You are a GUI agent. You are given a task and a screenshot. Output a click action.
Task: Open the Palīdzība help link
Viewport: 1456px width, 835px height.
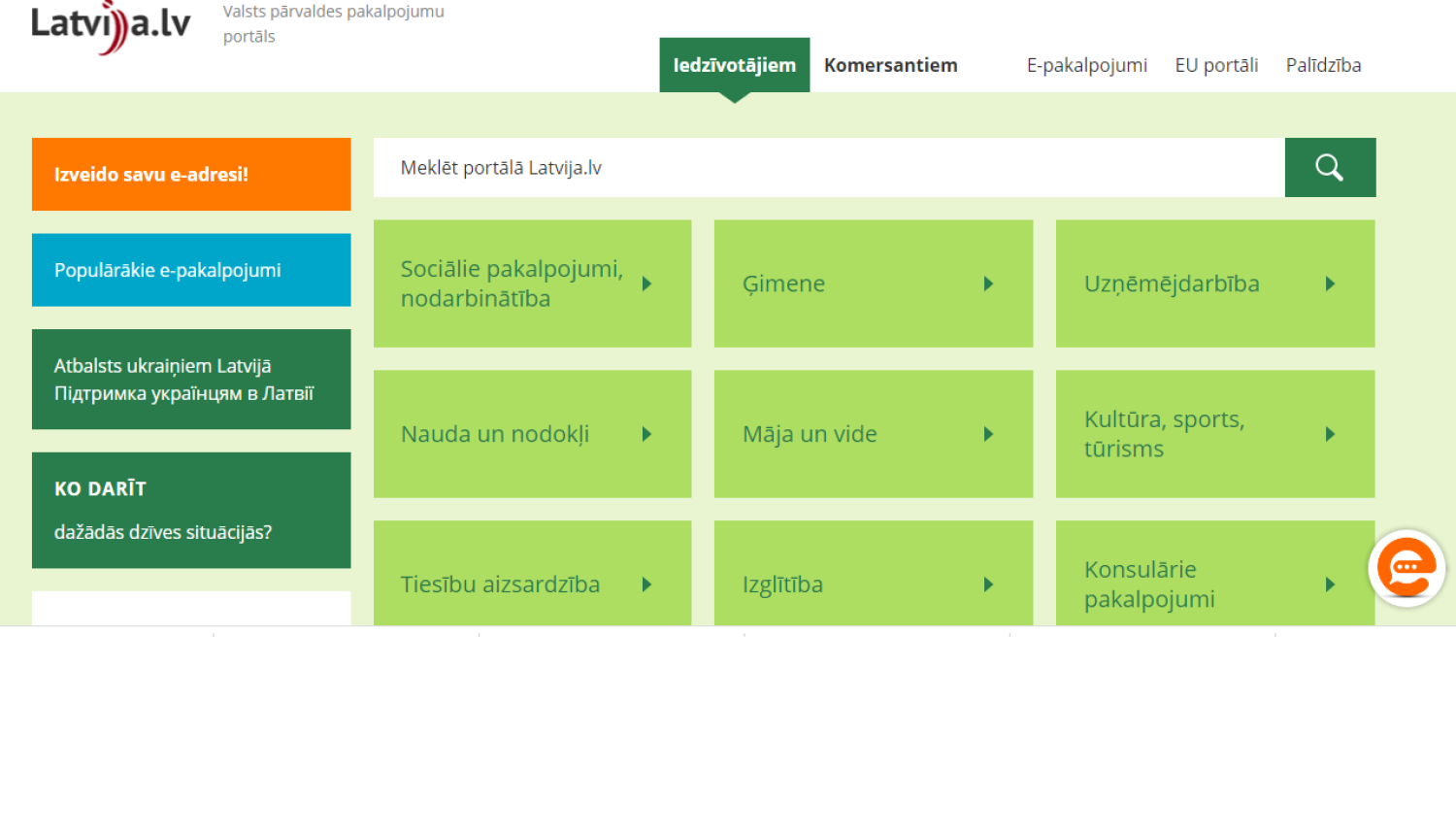point(1323,65)
